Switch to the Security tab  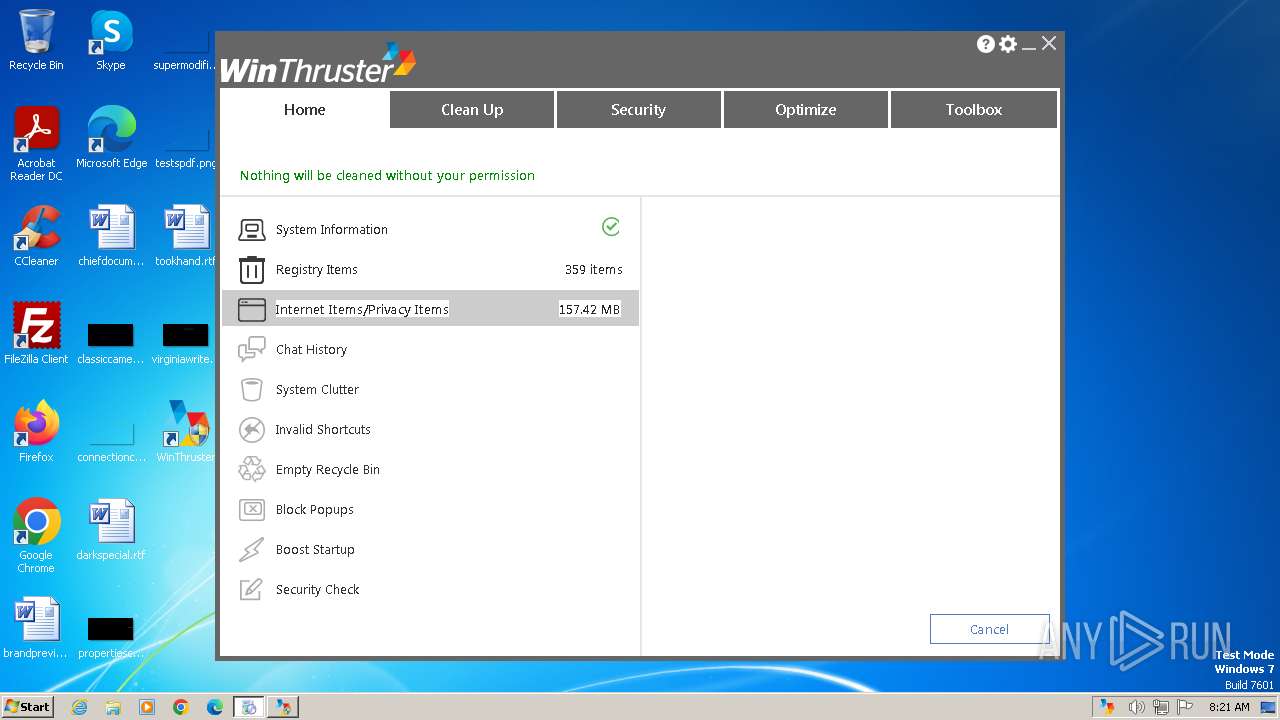(x=638, y=110)
